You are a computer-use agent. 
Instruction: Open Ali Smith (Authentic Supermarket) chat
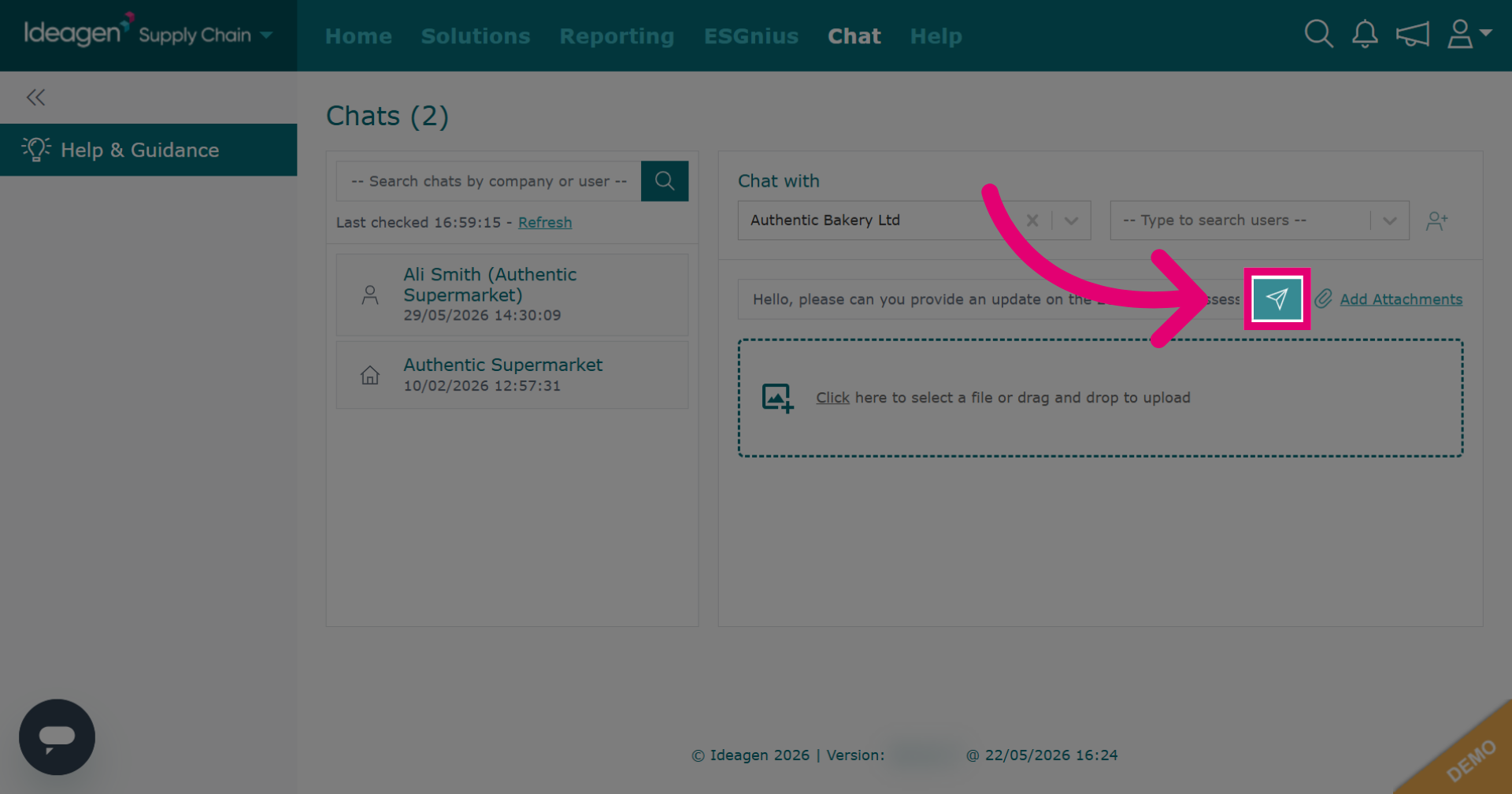(x=512, y=295)
